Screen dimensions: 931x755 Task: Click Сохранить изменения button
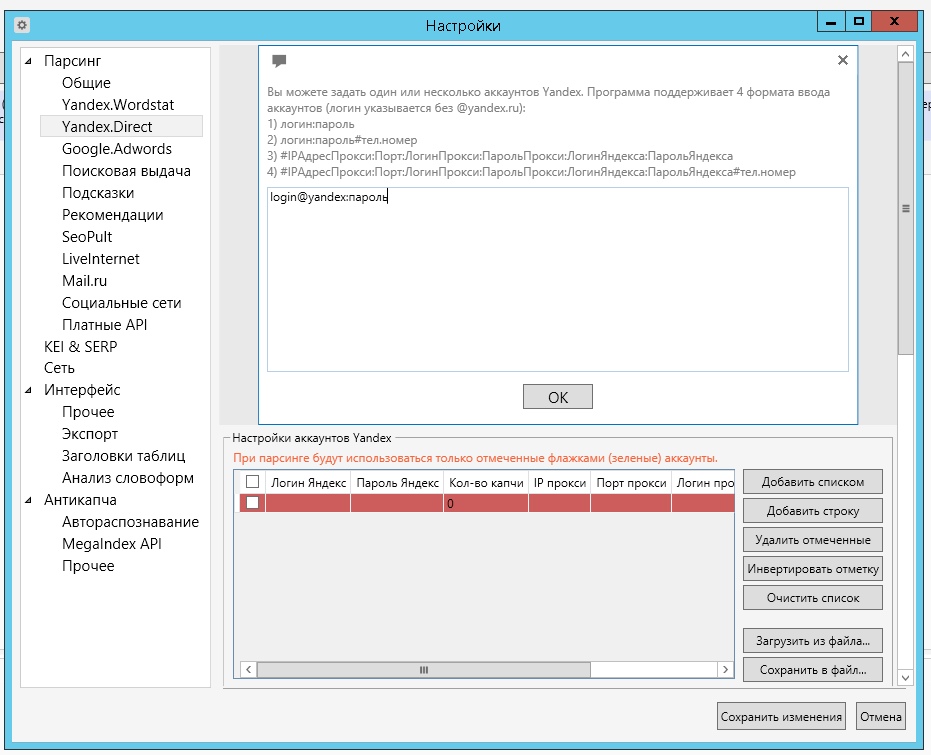(781, 716)
